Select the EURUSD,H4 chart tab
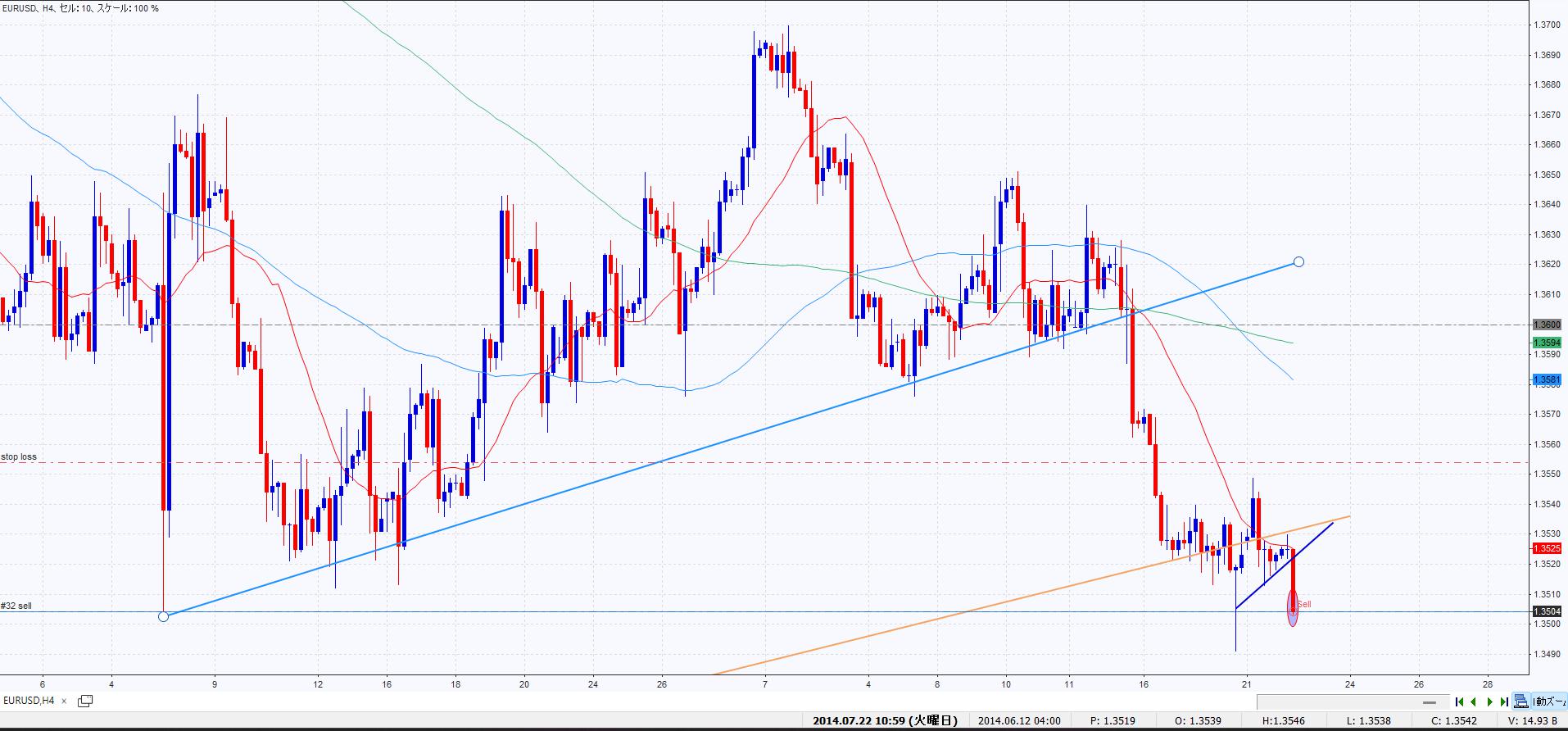Viewport: 1568px width, 731px height. [29, 701]
